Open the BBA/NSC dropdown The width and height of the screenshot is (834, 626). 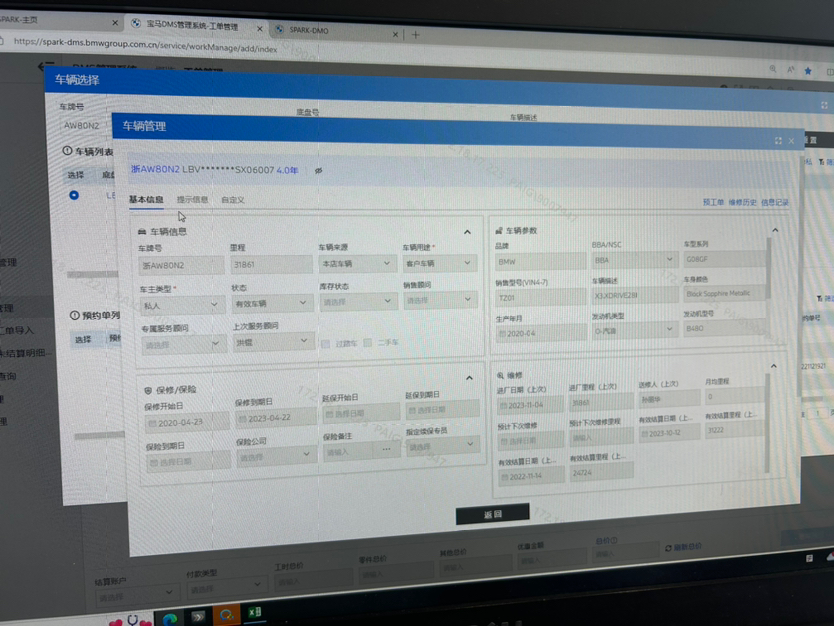coord(634,260)
